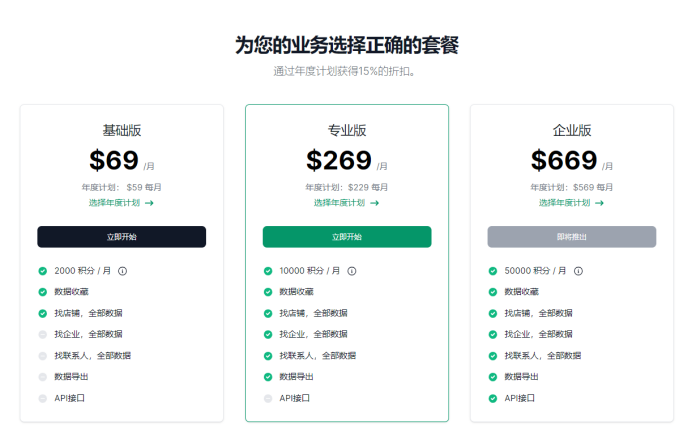Click 找联系人，全部数据 feature in 基础版

tap(93, 356)
